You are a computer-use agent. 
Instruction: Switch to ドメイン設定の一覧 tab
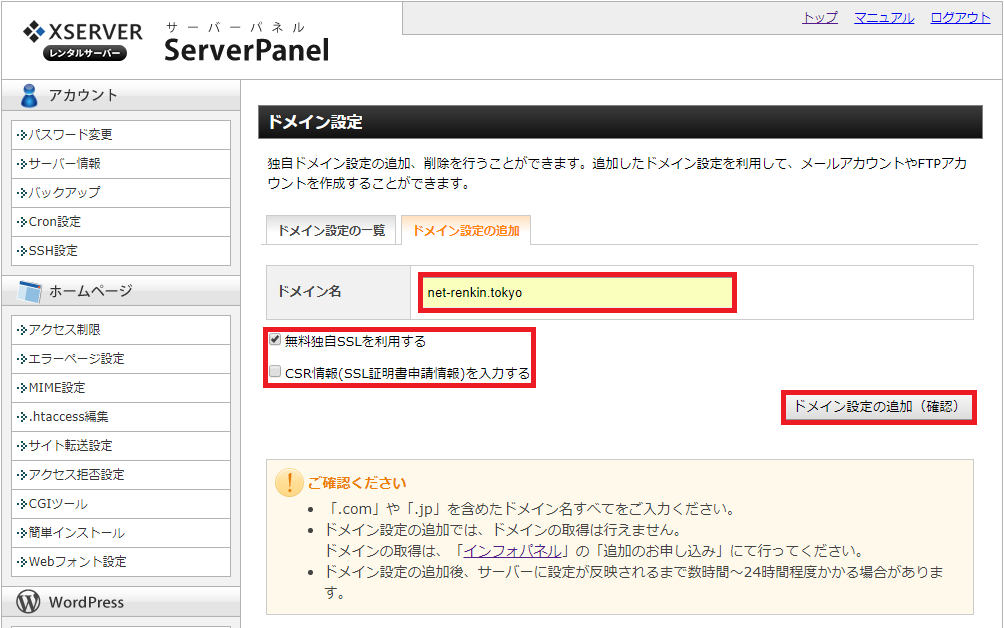click(x=330, y=230)
